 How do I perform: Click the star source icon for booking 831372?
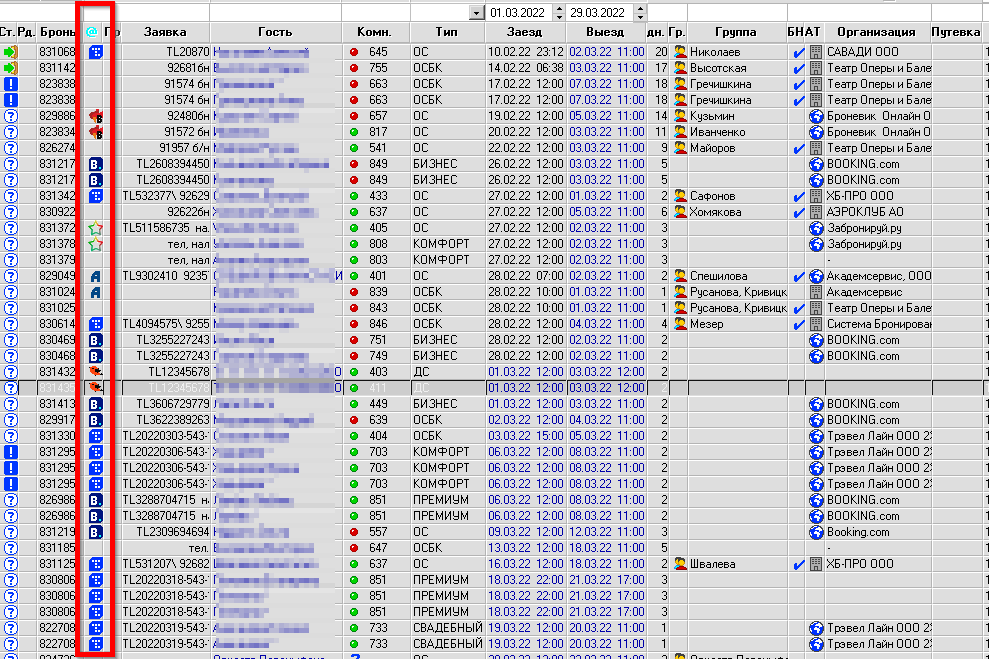(x=95, y=228)
